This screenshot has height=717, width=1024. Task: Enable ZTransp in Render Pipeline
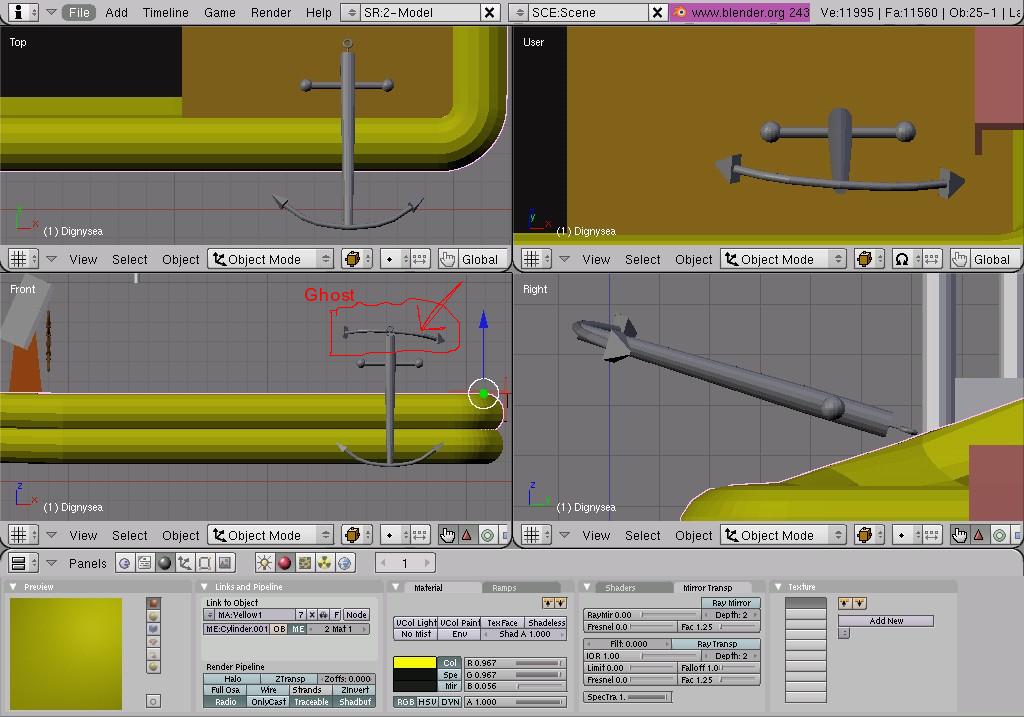coord(289,678)
